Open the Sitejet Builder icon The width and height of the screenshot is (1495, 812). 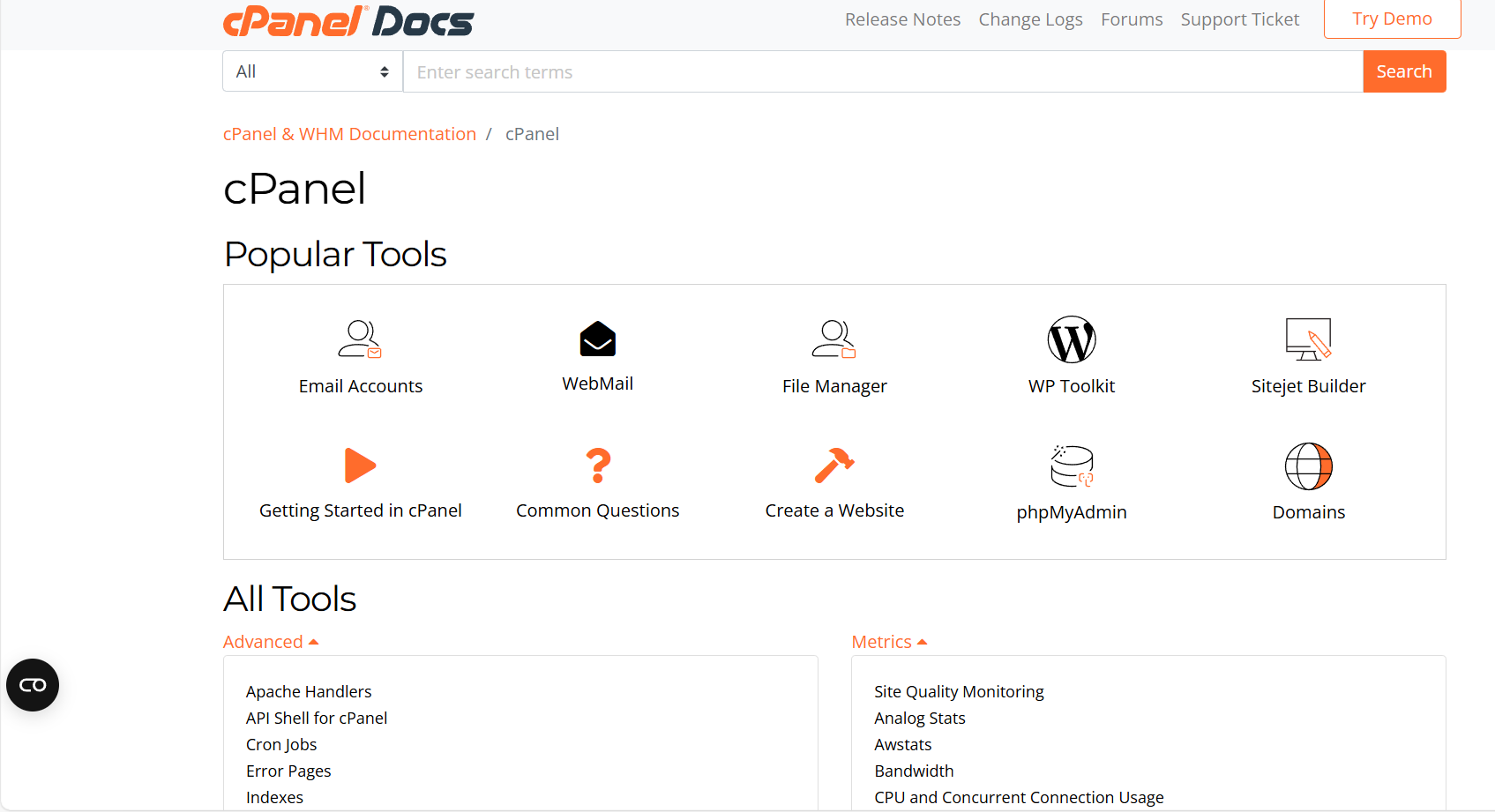(1309, 339)
